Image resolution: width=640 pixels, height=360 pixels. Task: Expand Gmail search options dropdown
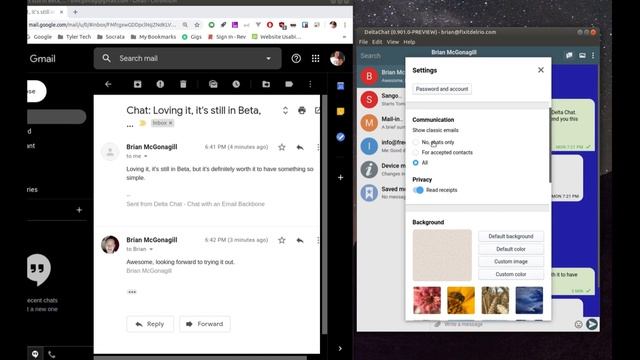point(268,58)
